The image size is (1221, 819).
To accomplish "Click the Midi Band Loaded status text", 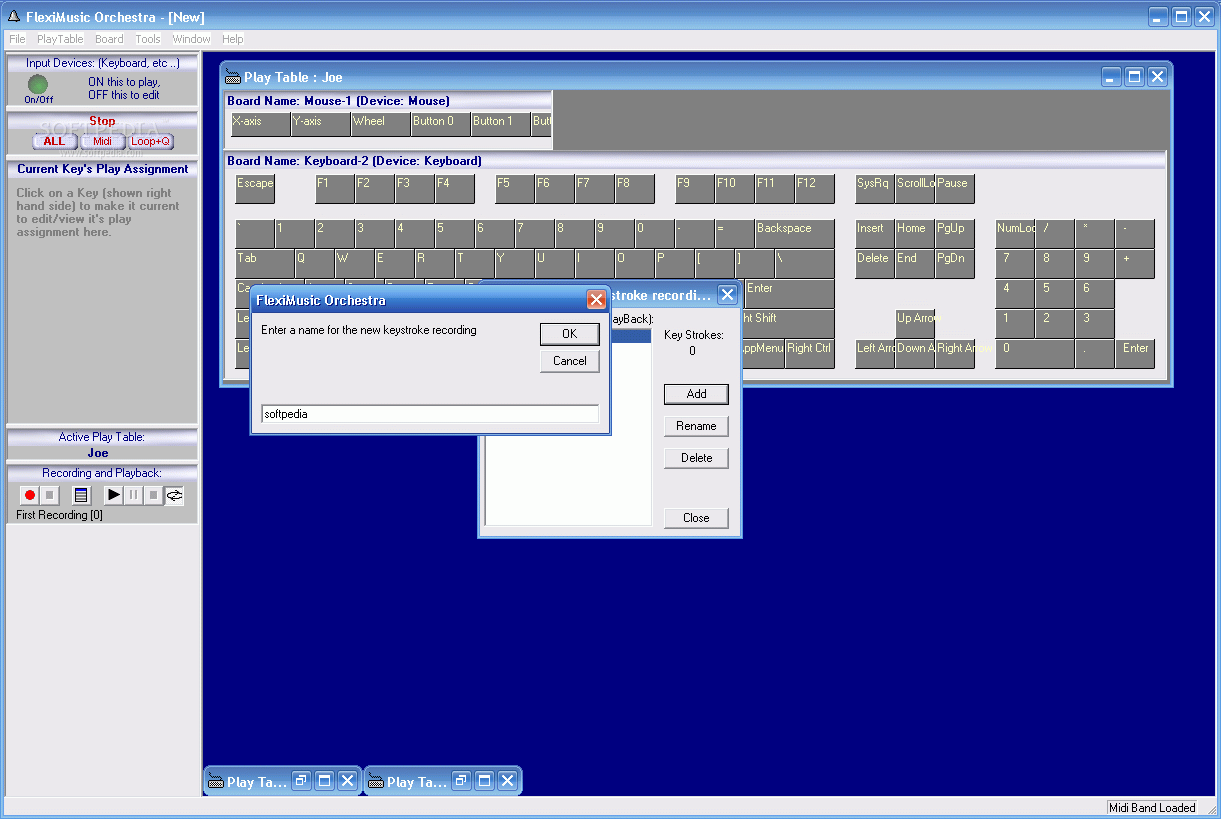I will click(x=1152, y=808).
